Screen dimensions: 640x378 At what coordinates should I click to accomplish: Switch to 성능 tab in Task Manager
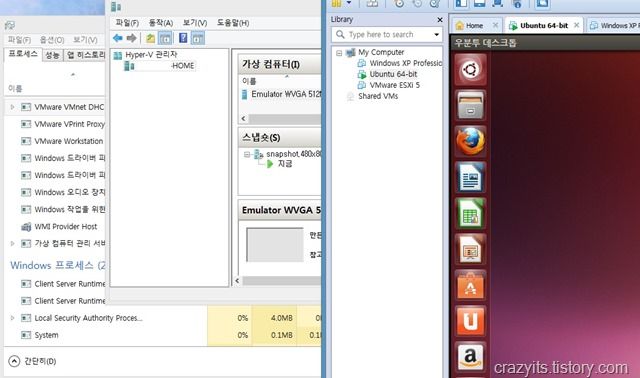click(52, 55)
